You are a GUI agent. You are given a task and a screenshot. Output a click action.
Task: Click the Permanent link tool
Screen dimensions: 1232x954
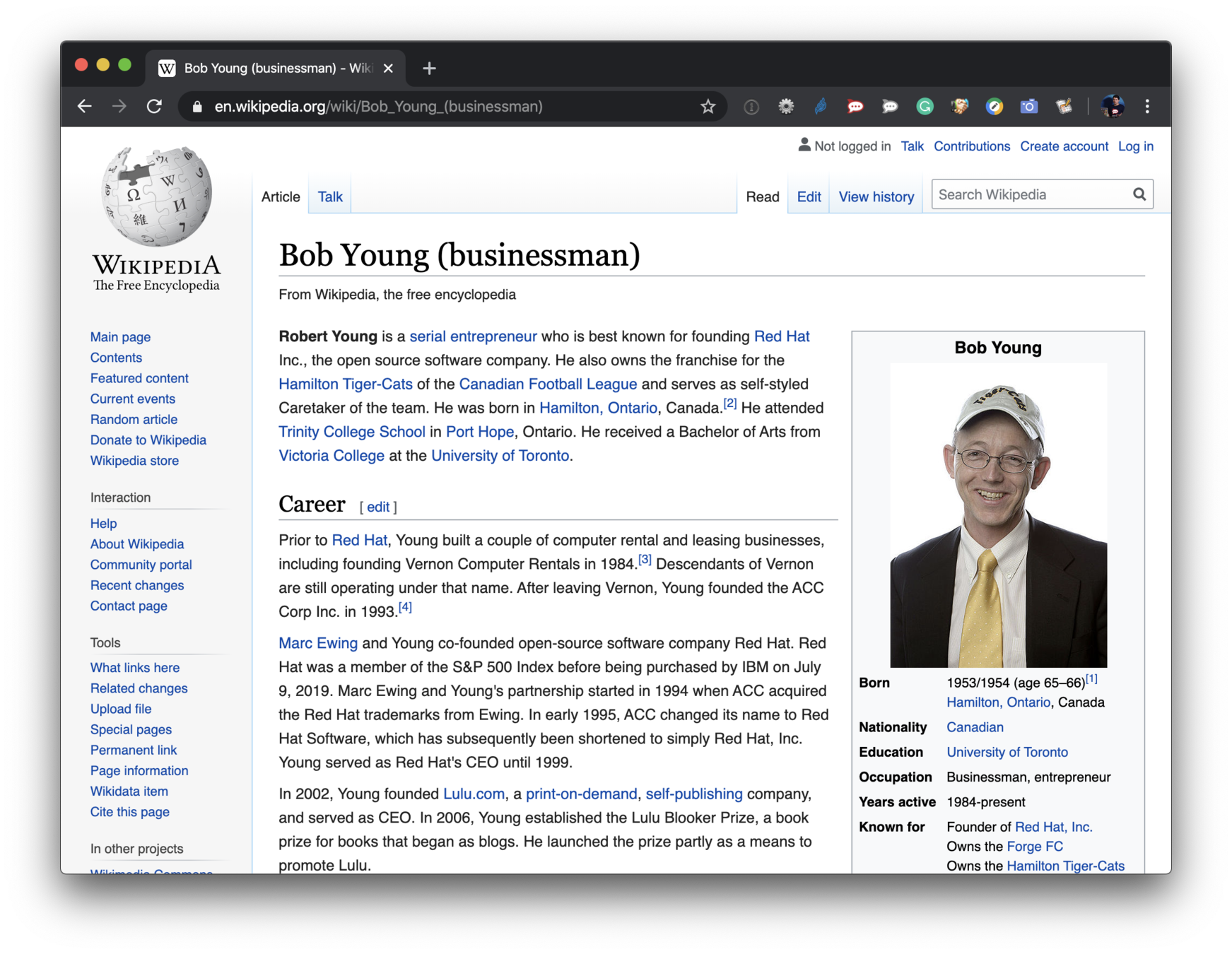(134, 749)
